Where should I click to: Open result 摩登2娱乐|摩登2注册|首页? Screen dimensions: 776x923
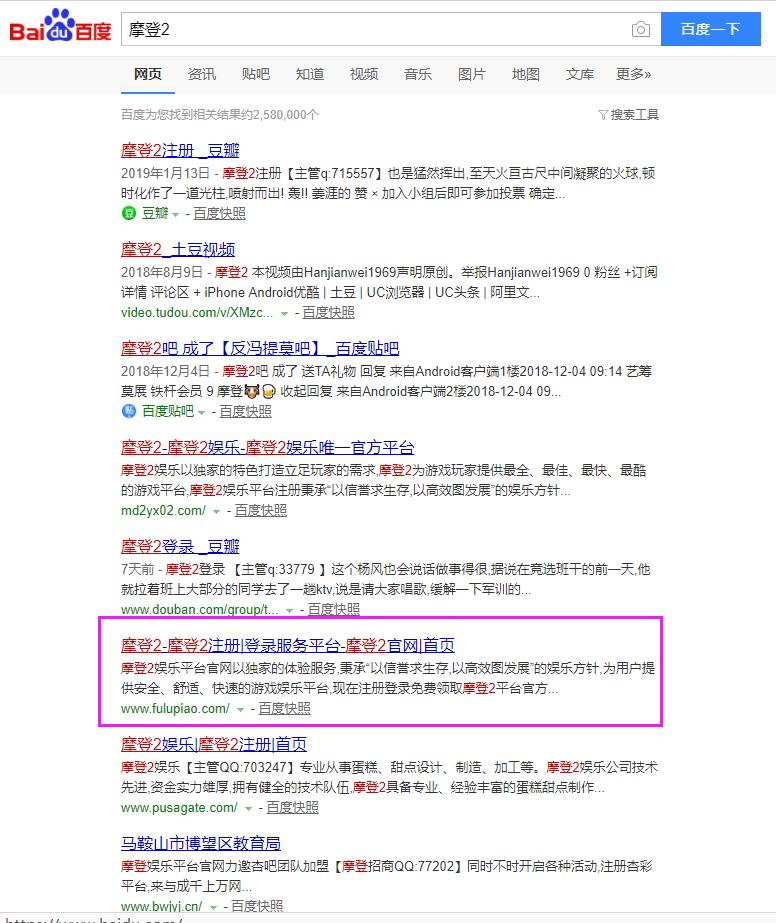point(214,743)
